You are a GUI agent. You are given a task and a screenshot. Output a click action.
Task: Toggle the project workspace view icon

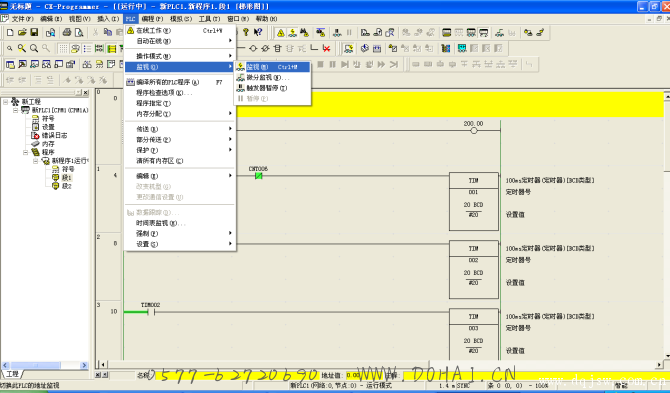point(10,65)
